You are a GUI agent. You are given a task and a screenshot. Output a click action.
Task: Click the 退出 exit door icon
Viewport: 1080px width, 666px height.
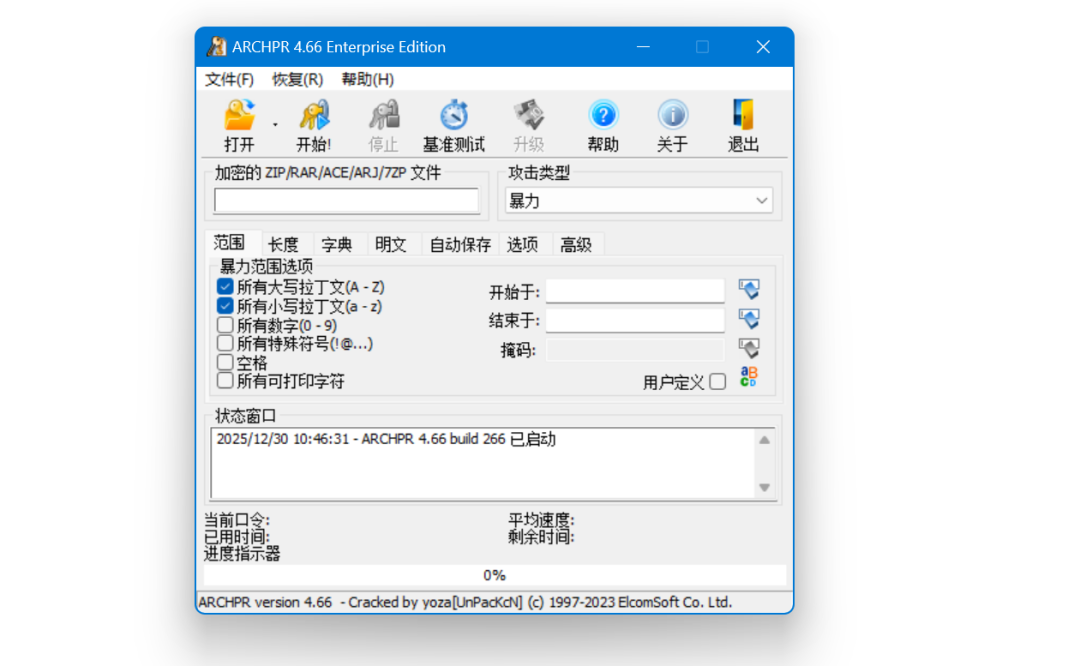[x=743, y=116]
